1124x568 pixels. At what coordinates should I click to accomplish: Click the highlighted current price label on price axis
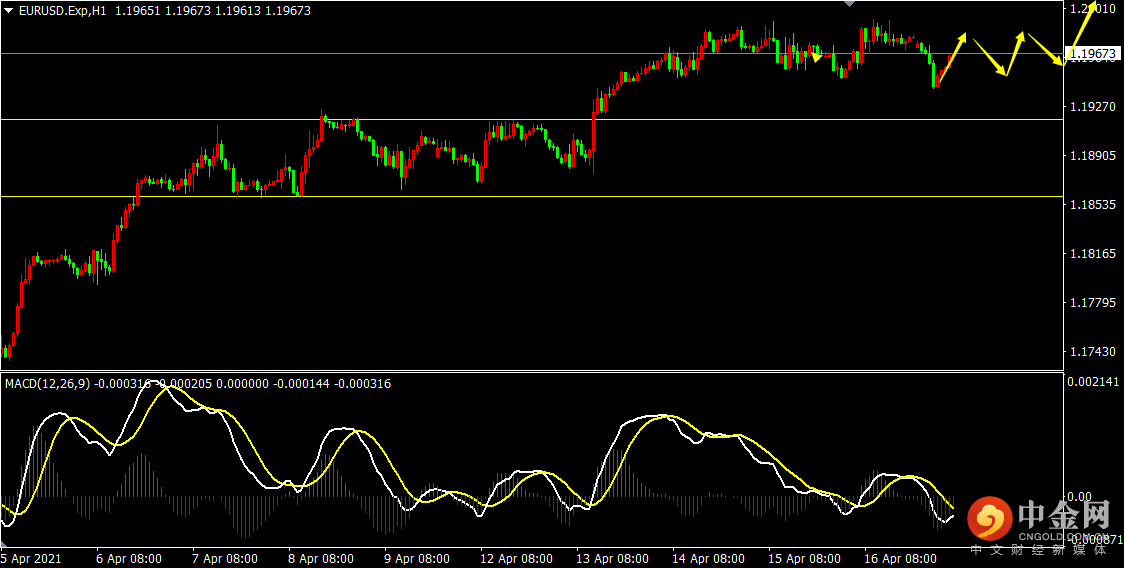click(1092, 54)
